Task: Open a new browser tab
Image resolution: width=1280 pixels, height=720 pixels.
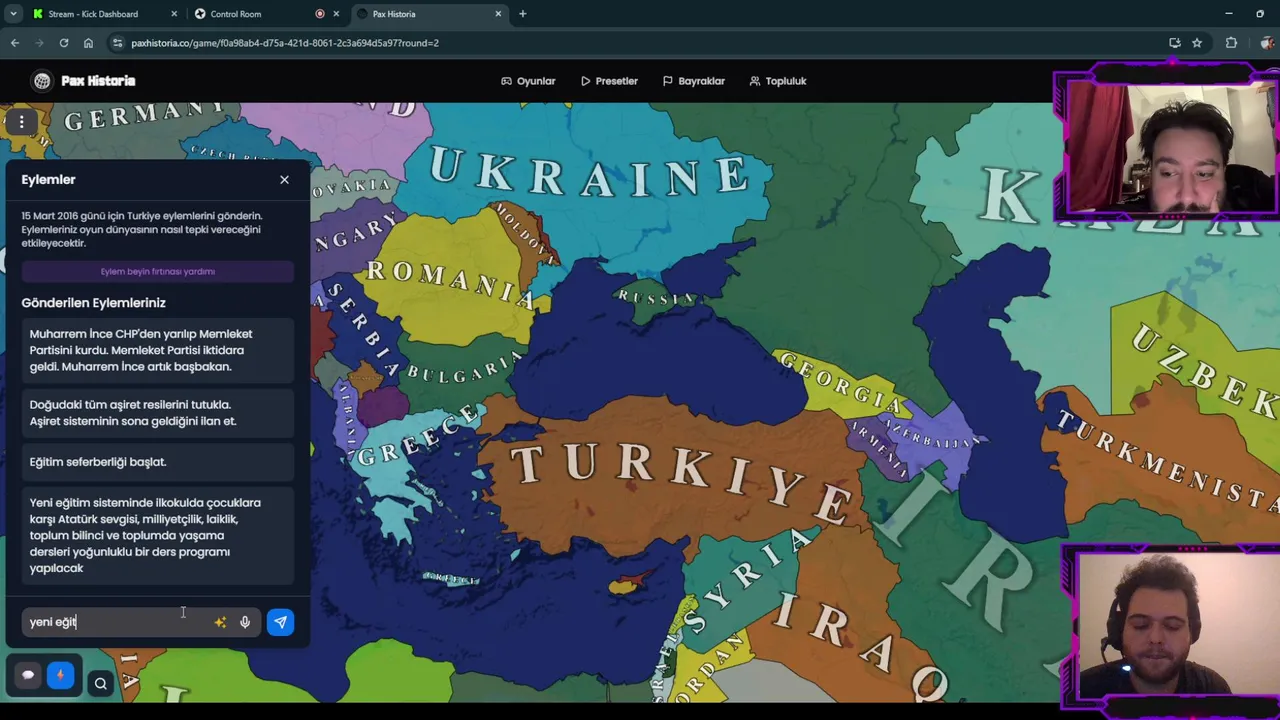Action: tap(522, 14)
